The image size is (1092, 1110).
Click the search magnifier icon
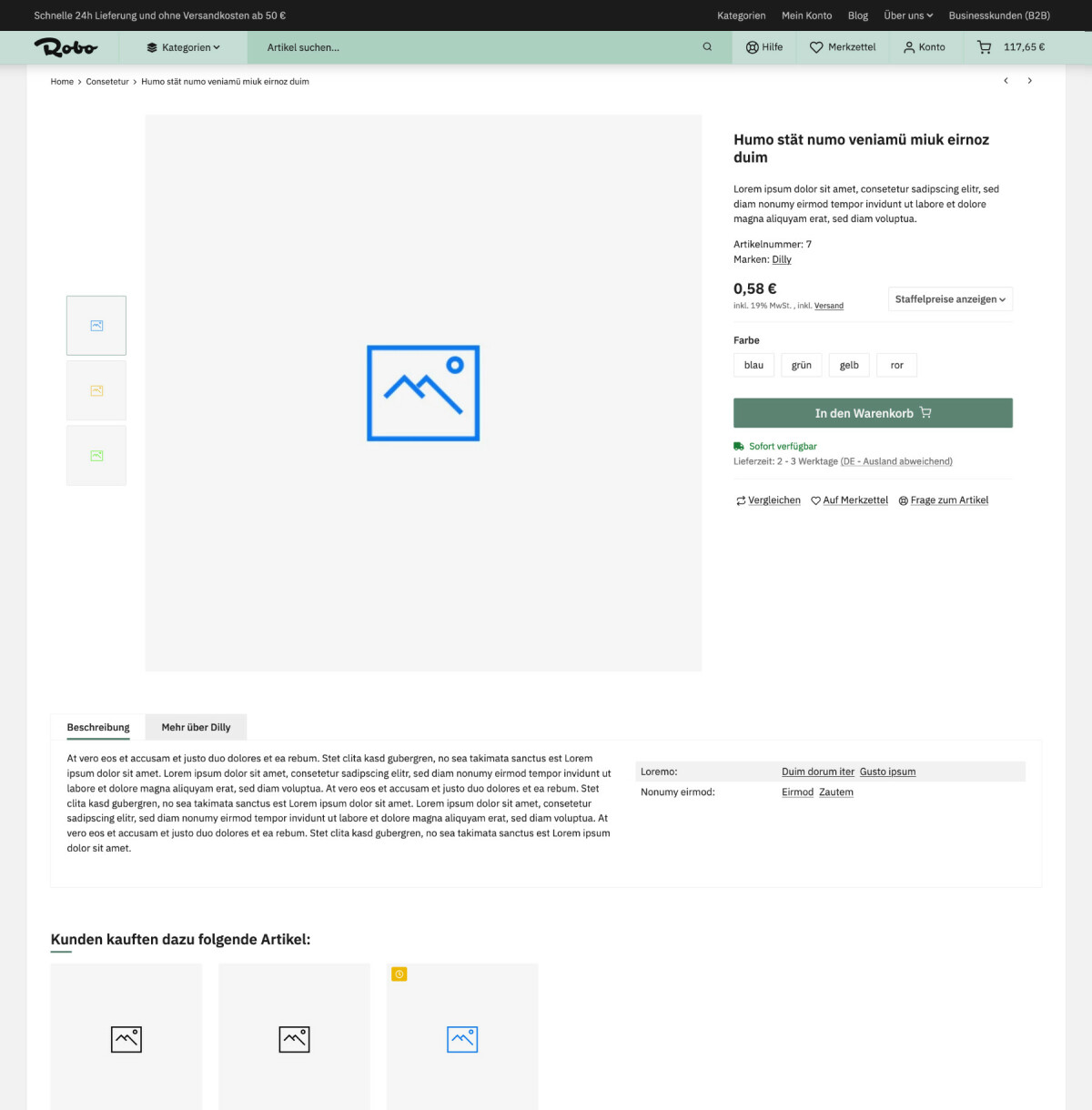tap(707, 47)
